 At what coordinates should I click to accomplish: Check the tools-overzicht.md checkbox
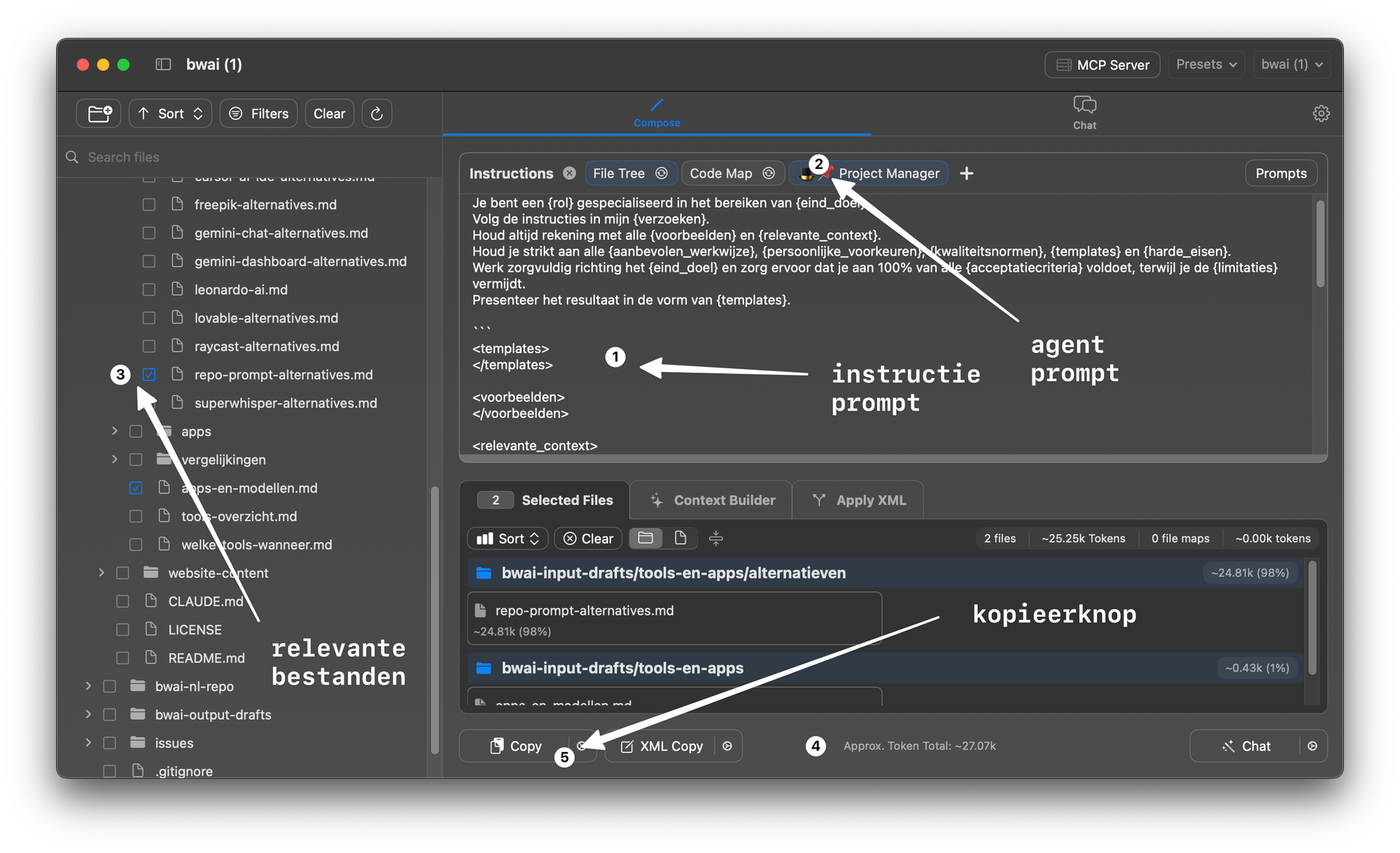pyautogui.click(x=136, y=516)
